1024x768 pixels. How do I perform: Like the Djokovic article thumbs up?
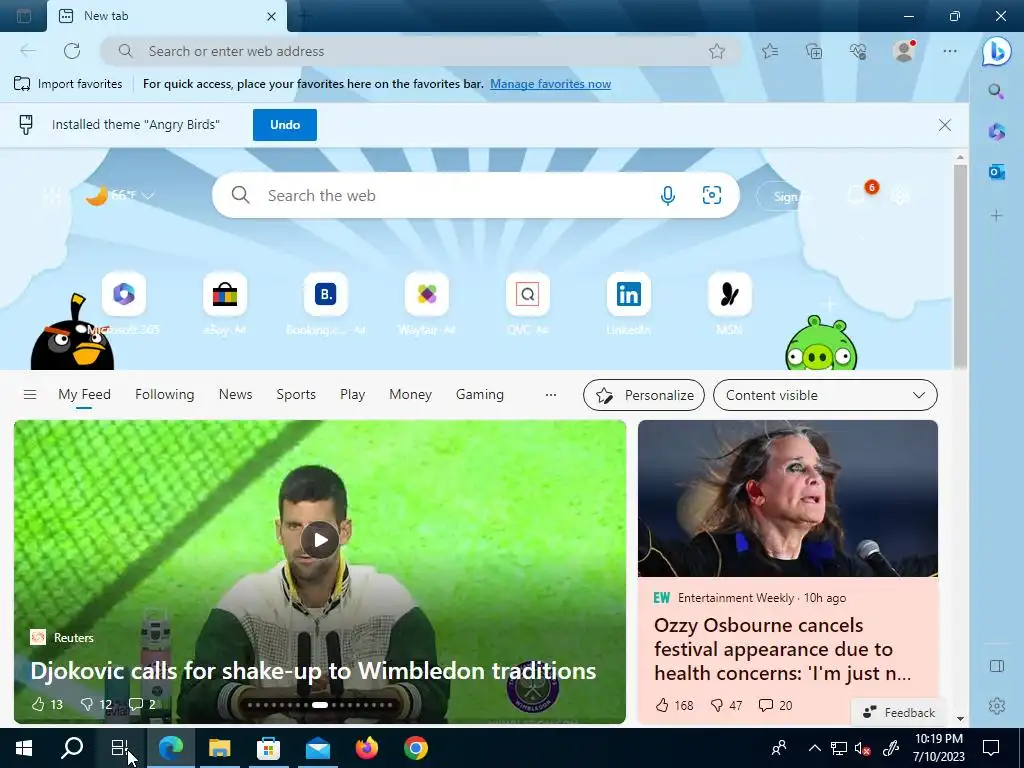[x=47, y=704]
